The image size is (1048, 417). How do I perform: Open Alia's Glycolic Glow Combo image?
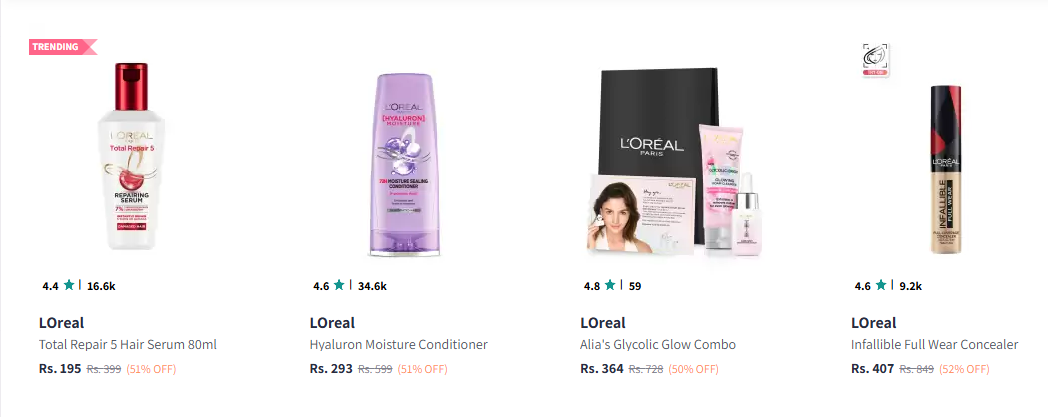672,161
